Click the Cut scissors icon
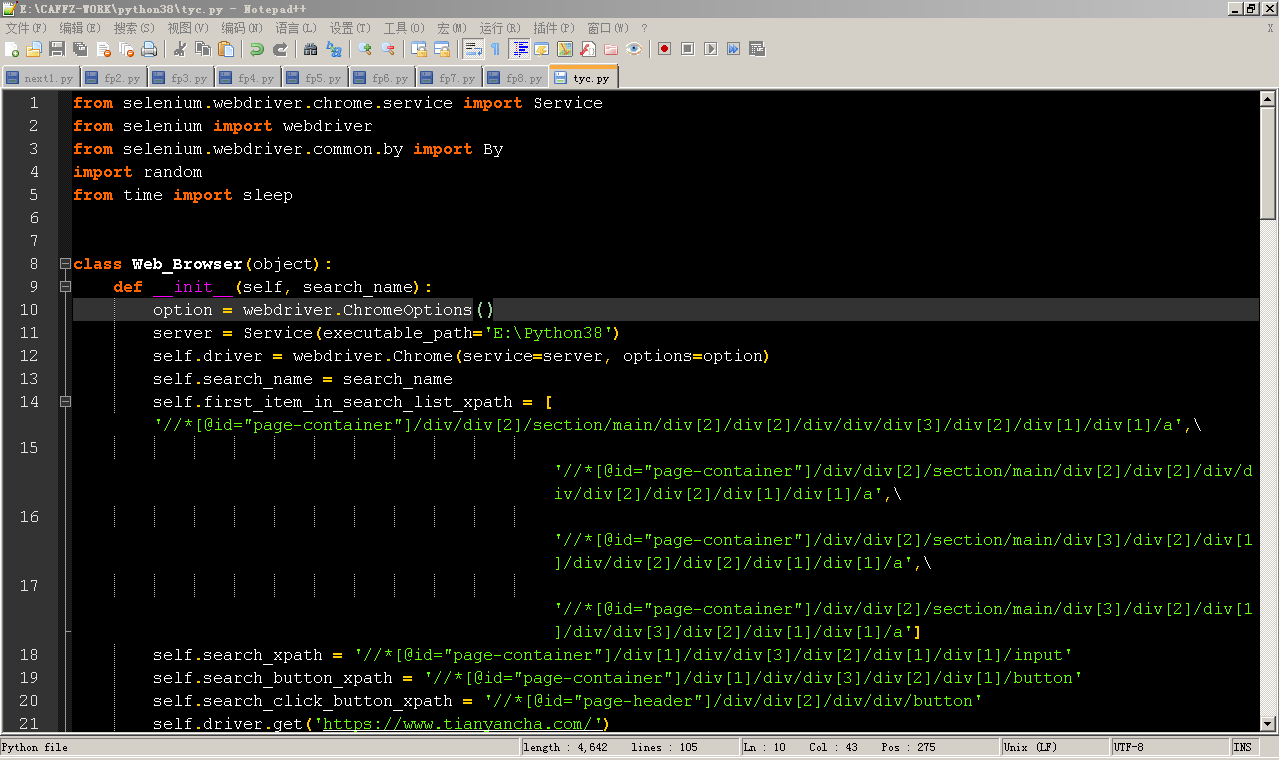The height and width of the screenshot is (760, 1279). pyautogui.click(x=180, y=49)
